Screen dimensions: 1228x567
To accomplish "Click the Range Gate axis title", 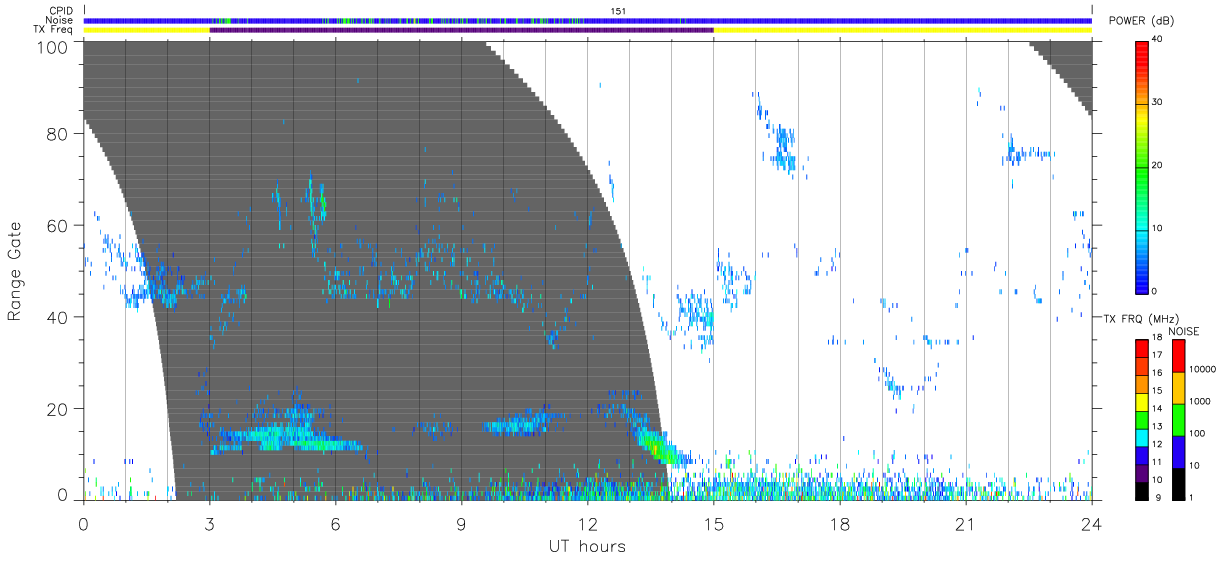I will pos(15,271).
